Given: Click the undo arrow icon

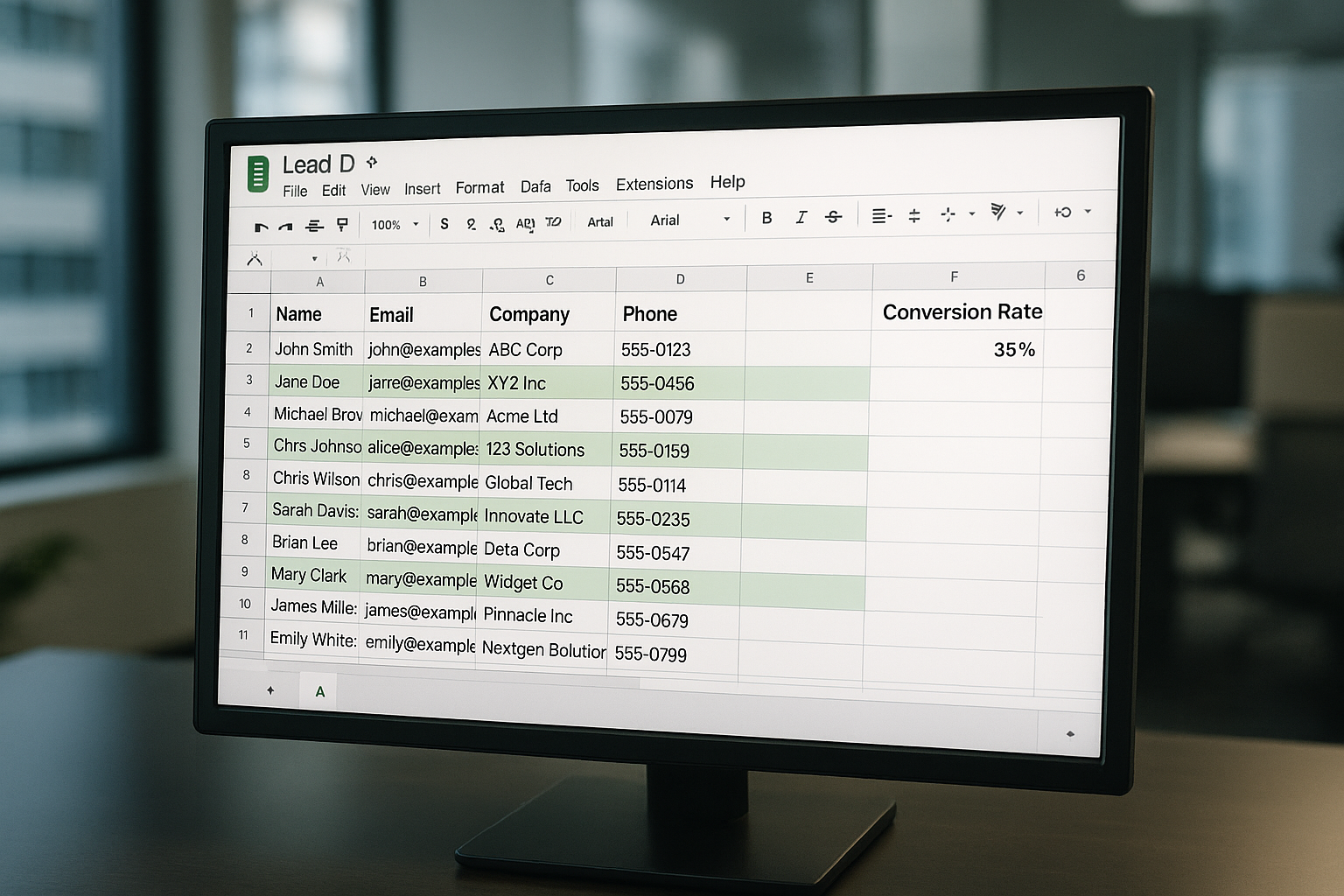Looking at the screenshot, I should 261,227.
